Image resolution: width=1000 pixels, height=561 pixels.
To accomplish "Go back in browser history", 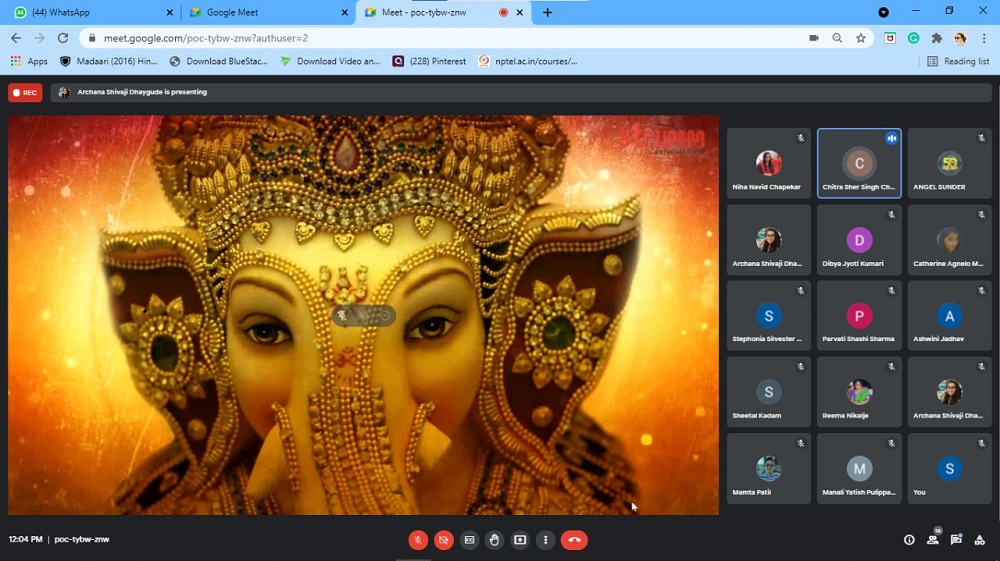I will point(16,38).
